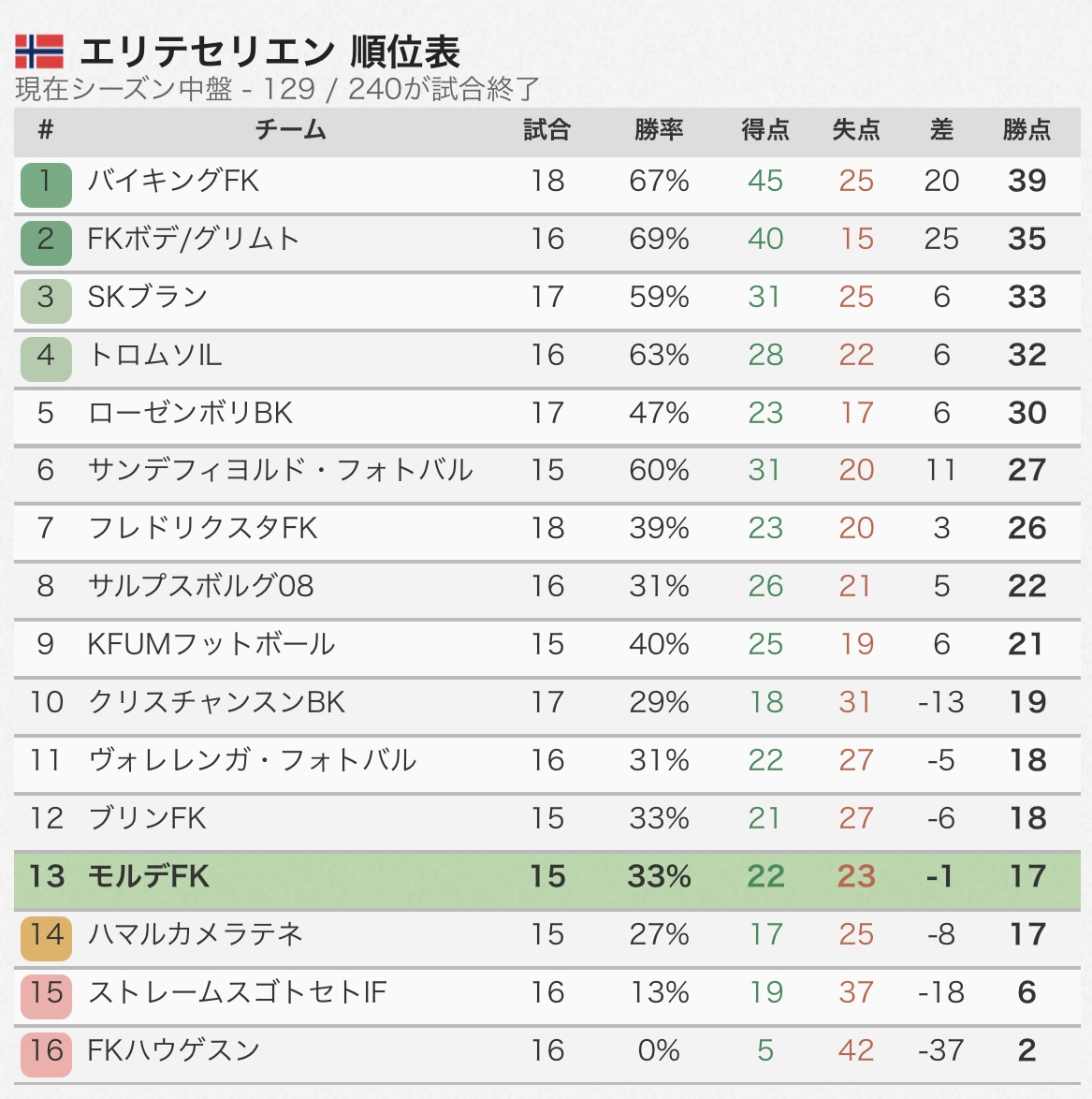This screenshot has height=1099, width=1092.
Task: Sort by the 失点 column header
Action: pos(856,130)
